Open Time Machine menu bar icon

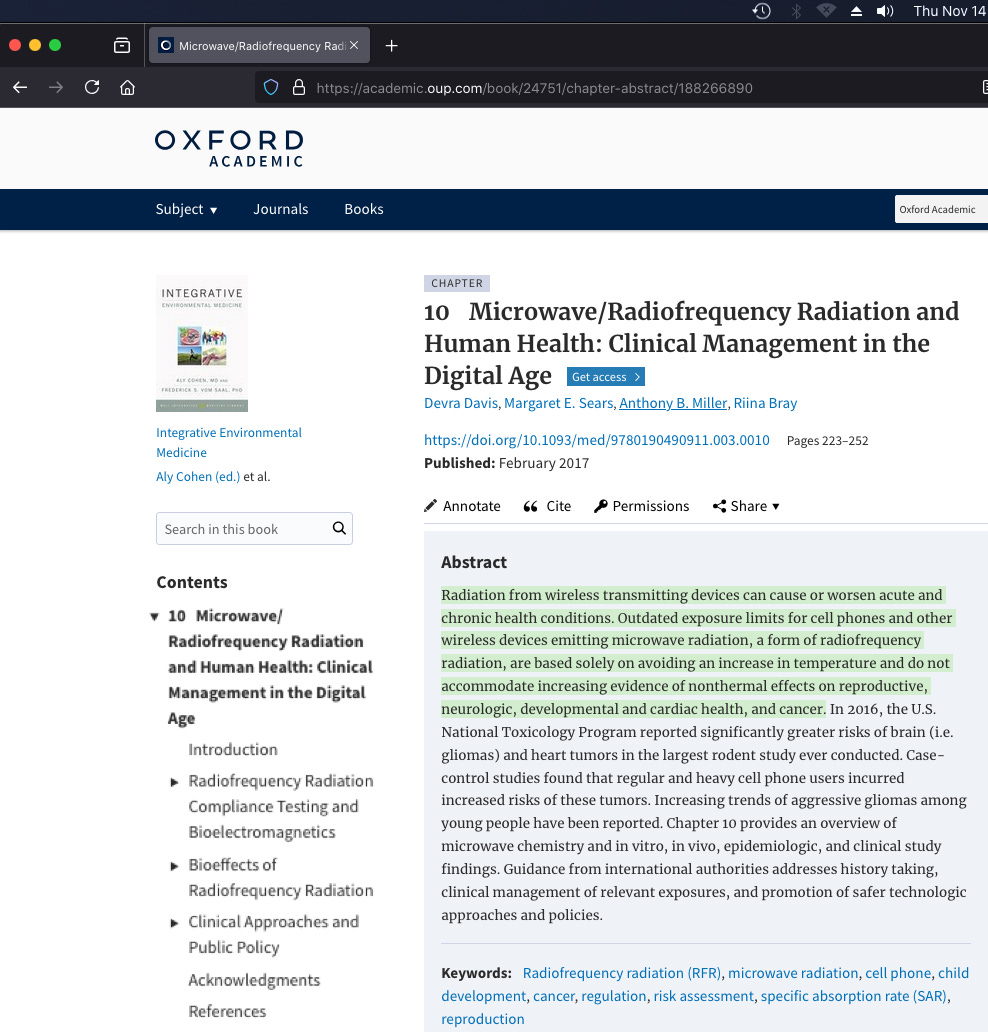click(762, 11)
